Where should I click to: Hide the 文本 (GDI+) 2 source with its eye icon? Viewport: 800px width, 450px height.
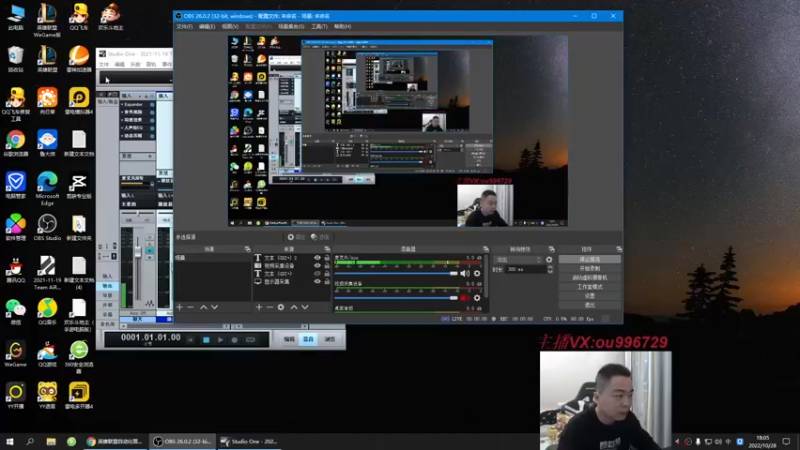[x=317, y=258]
